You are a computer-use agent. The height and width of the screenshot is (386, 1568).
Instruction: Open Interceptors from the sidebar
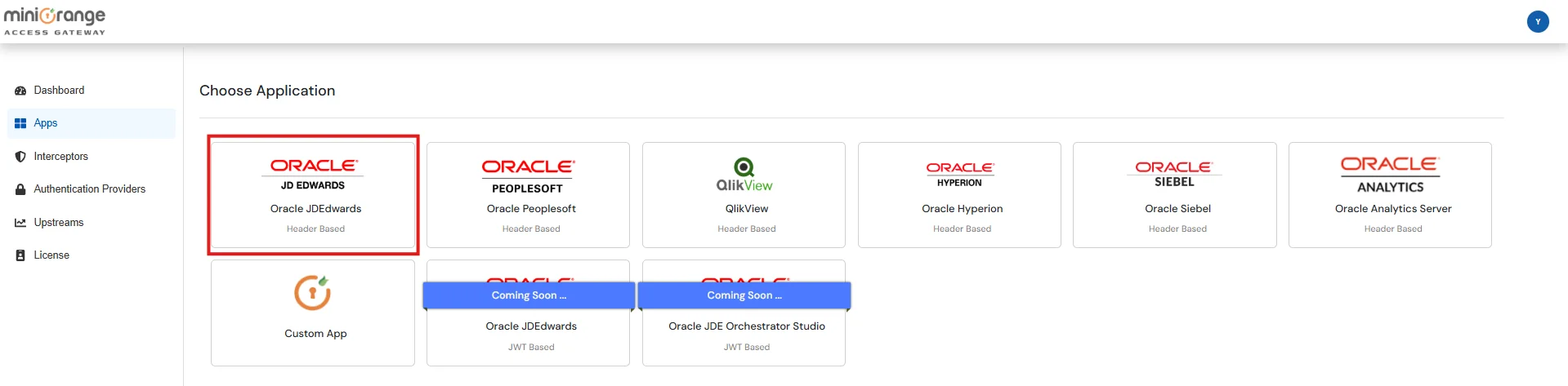(60, 157)
